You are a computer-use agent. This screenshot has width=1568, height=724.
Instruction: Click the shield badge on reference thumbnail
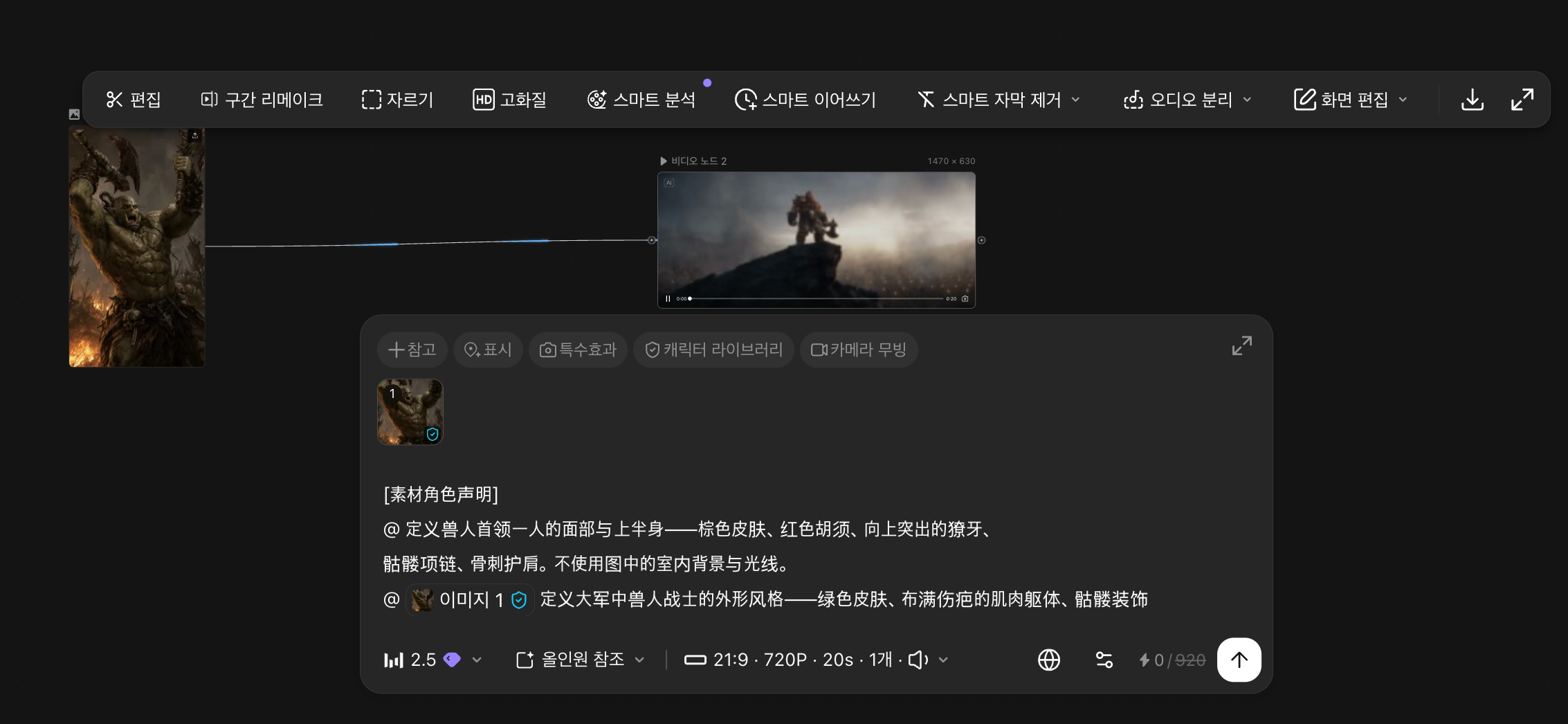[x=432, y=434]
